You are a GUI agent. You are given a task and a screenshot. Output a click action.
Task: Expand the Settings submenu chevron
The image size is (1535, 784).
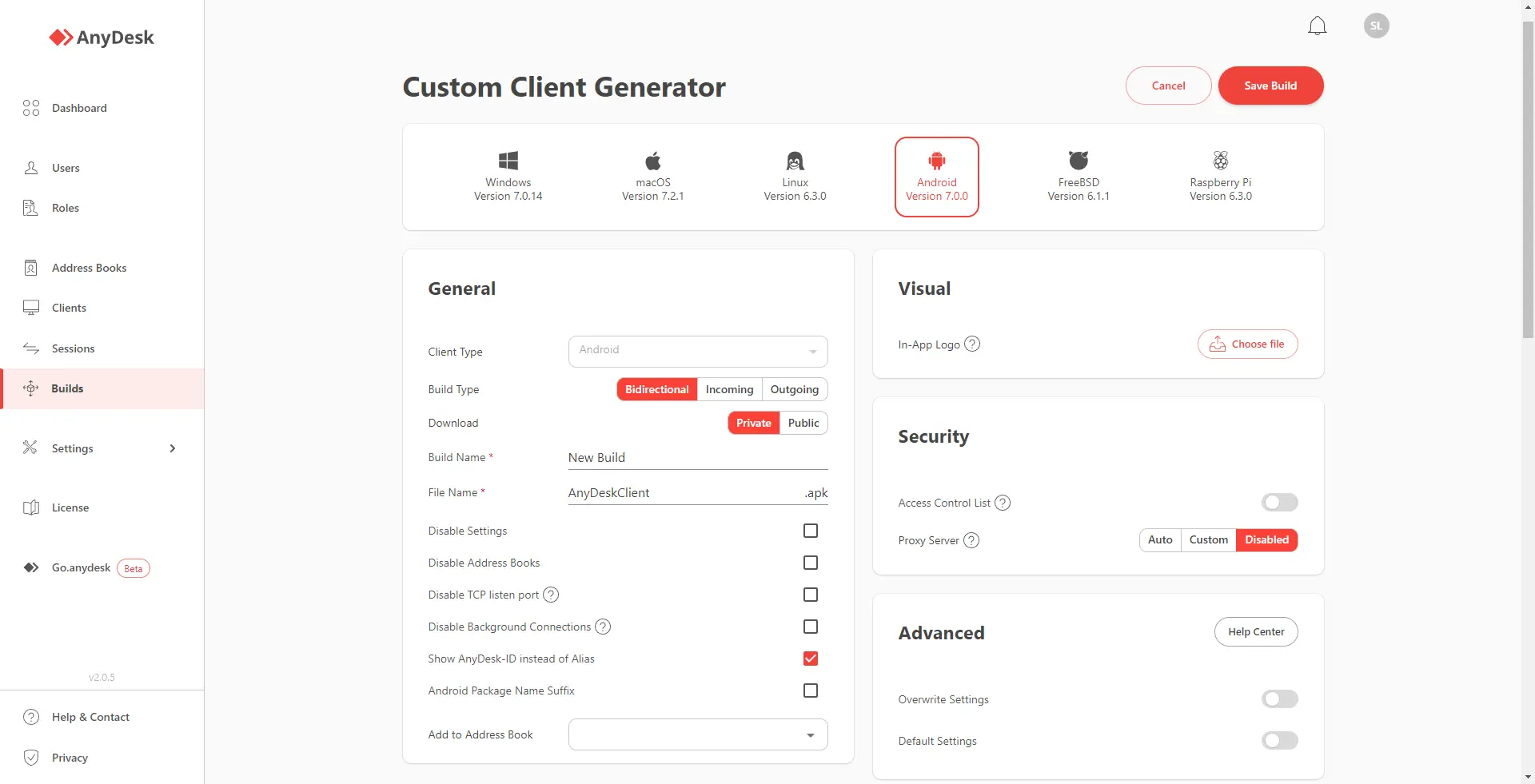pos(173,448)
